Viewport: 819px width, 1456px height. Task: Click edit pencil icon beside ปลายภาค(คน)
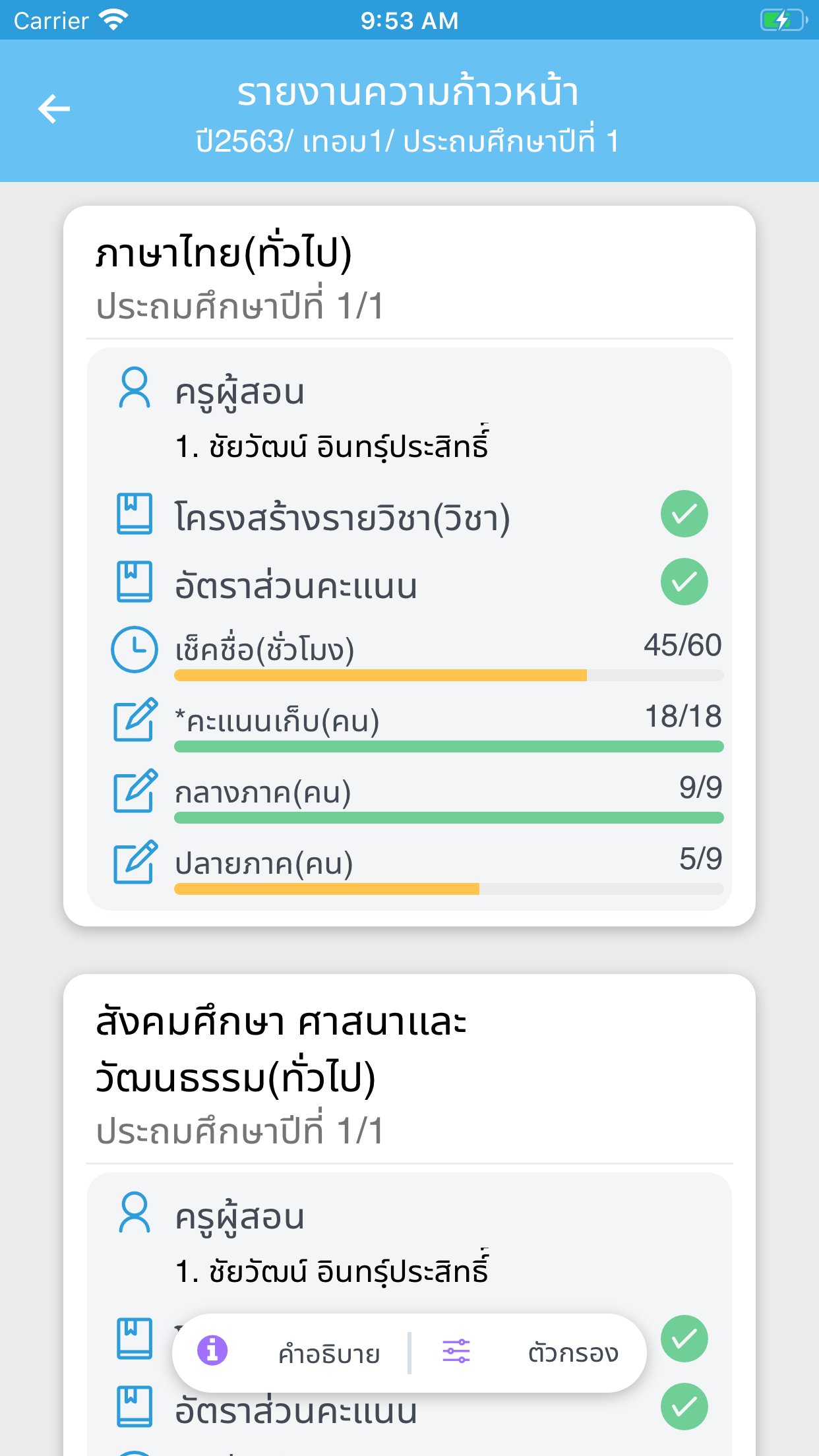(x=135, y=862)
